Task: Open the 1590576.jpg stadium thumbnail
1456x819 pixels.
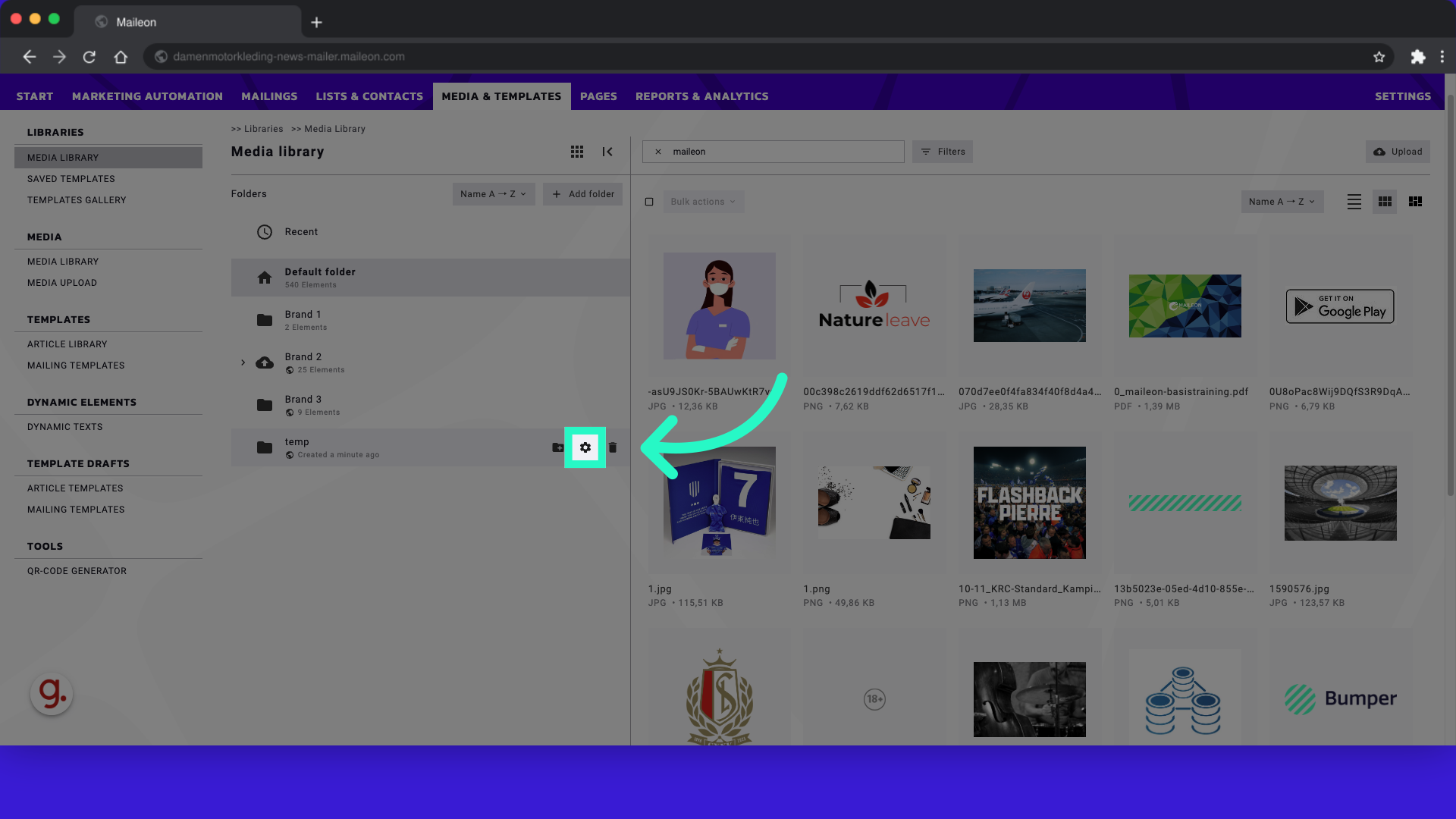Action: 1340,503
